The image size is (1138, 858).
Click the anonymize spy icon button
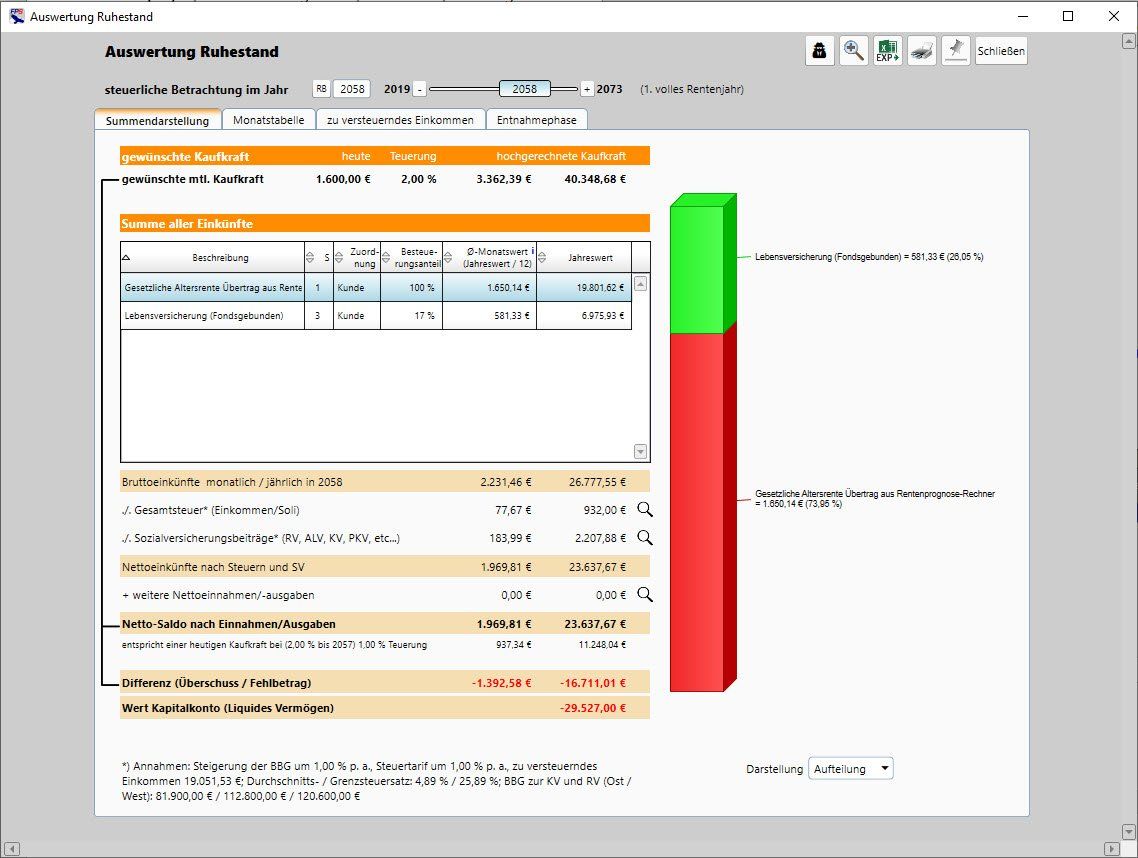pos(820,52)
